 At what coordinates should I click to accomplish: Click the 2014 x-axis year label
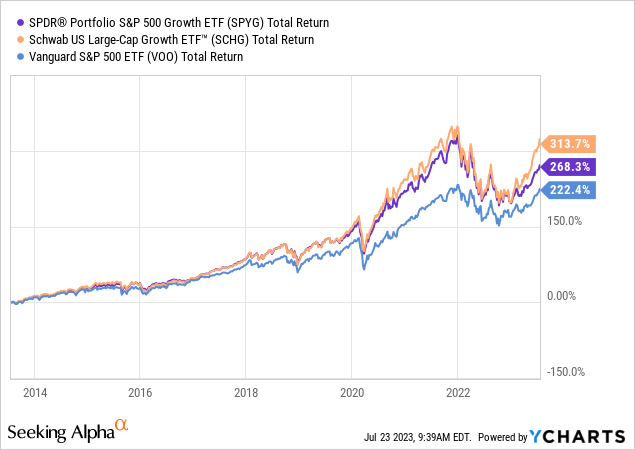click(x=34, y=393)
